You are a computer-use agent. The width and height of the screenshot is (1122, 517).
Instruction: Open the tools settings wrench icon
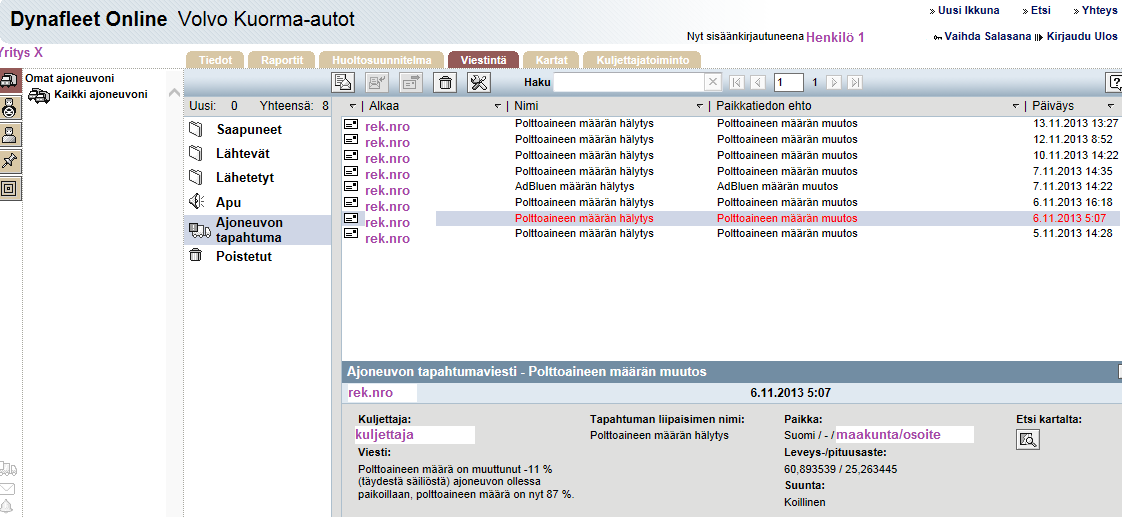(x=479, y=82)
